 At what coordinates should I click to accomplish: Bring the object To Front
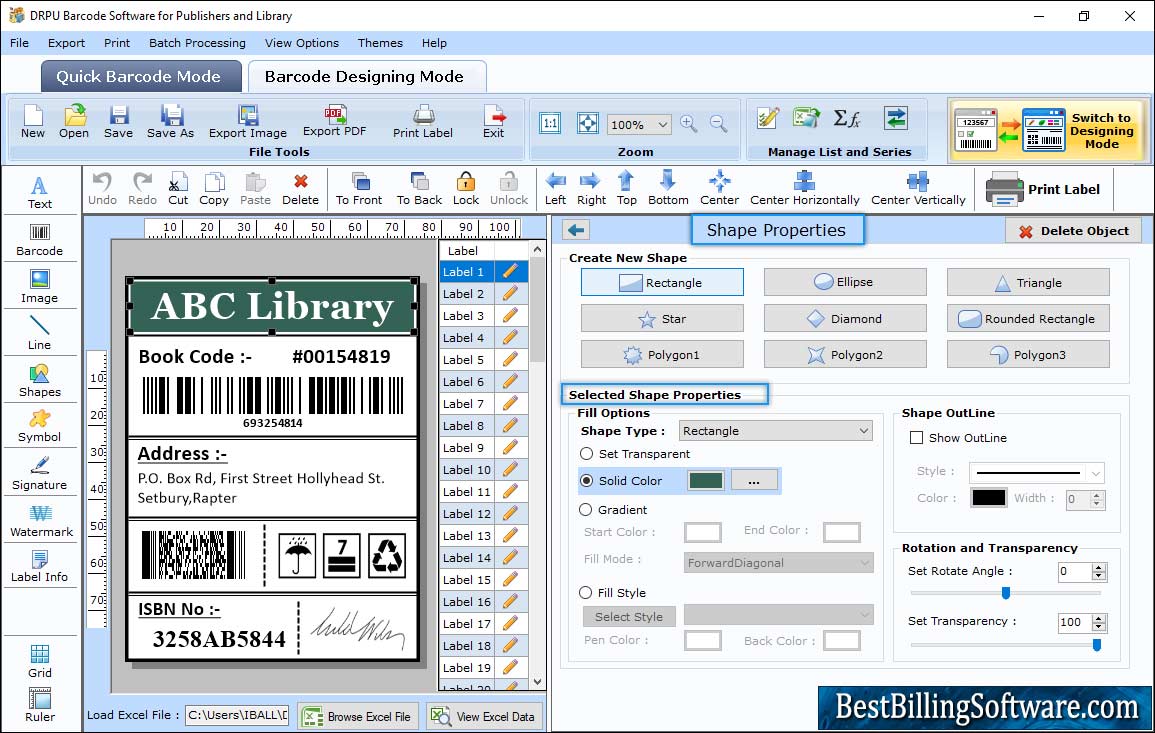point(359,189)
